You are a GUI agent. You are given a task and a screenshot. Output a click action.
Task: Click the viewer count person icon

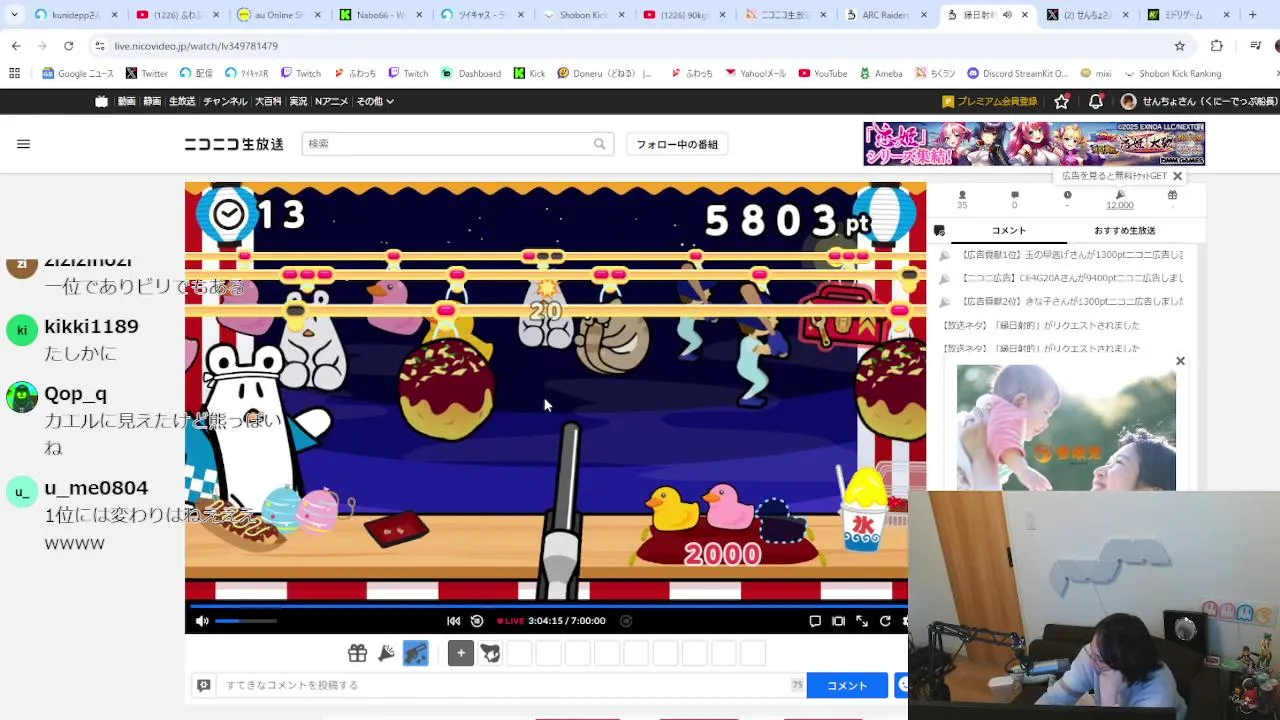coord(962,195)
